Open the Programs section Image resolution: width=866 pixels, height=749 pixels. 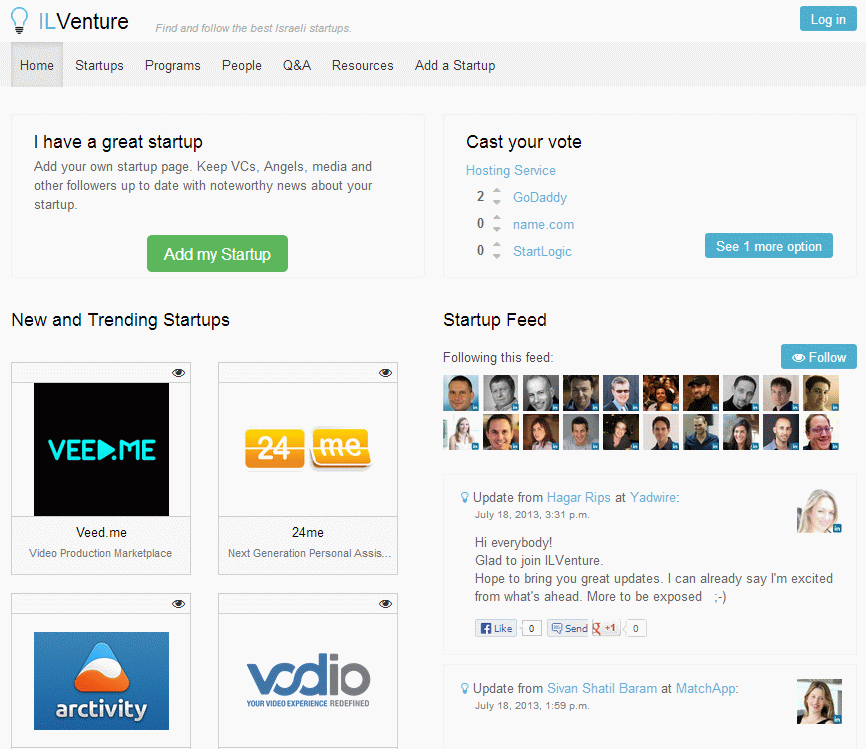[x=173, y=65]
